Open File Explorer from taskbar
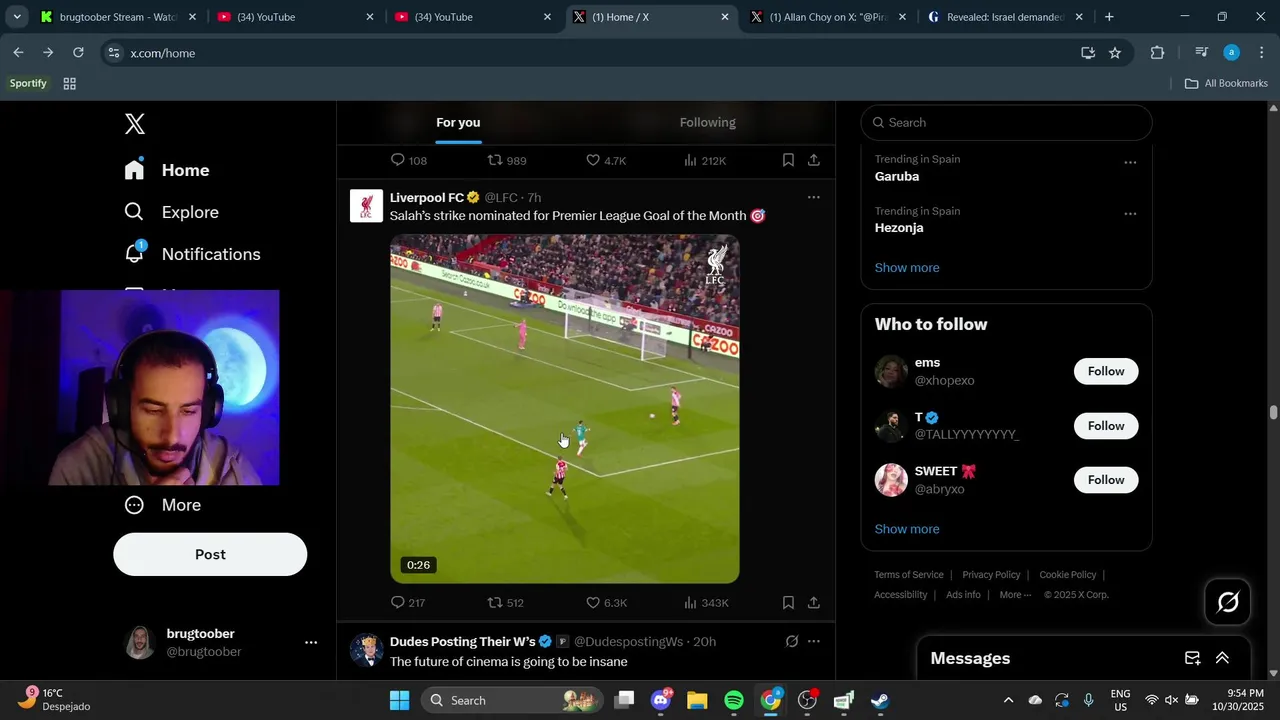The image size is (1280, 720). pyautogui.click(x=697, y=700)
